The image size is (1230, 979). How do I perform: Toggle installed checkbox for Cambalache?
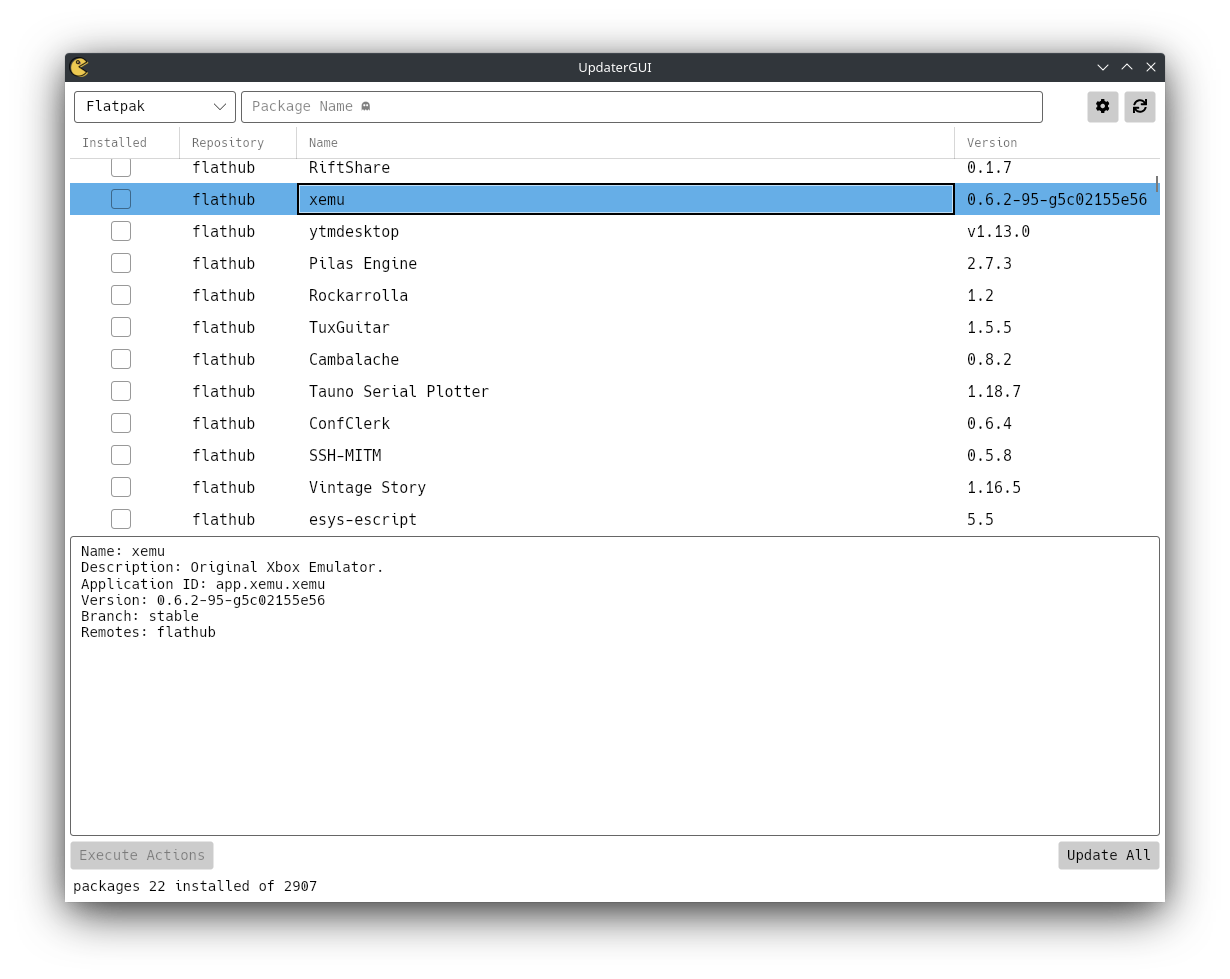pyautogui.click(x=121, y=359)
